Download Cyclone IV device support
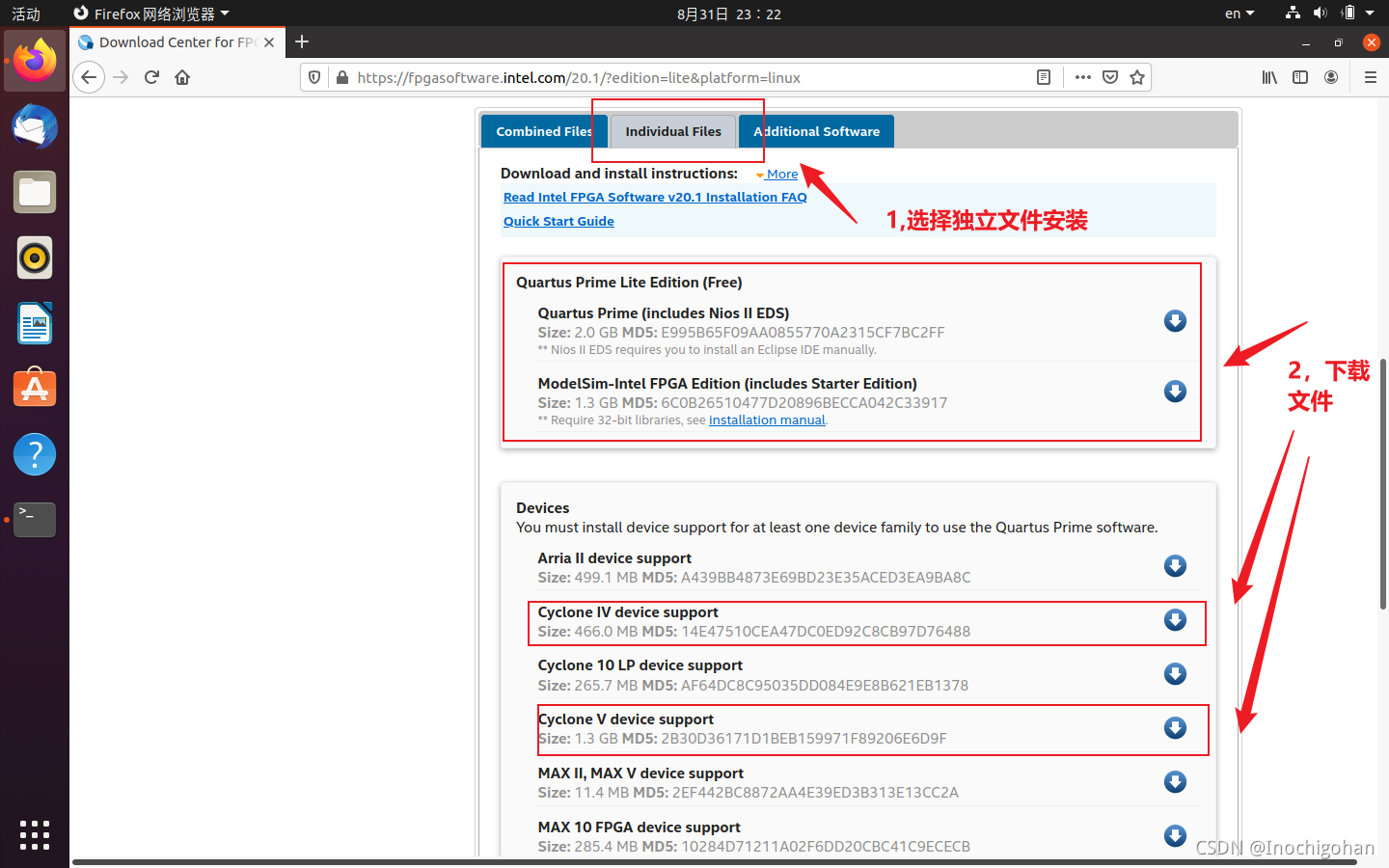 [1175, 620]
